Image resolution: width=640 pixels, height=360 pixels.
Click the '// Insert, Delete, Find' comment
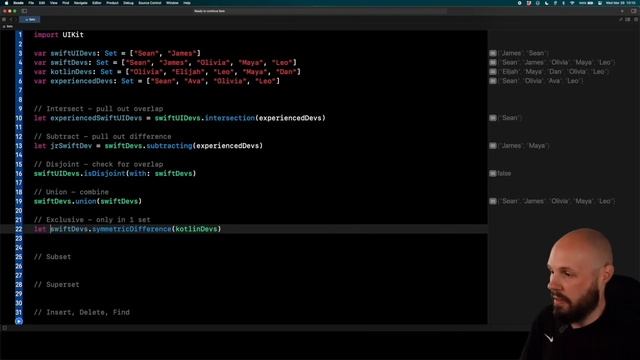point(82,312)
